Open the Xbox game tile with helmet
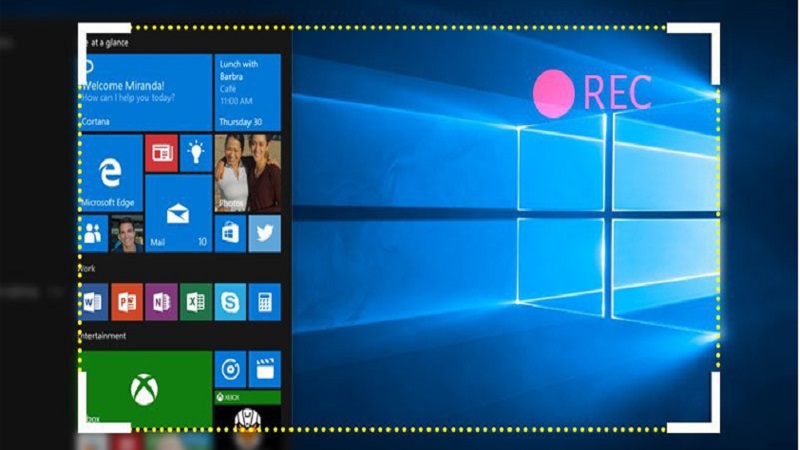Screen dimensions: 800x450 coord(248,410)
